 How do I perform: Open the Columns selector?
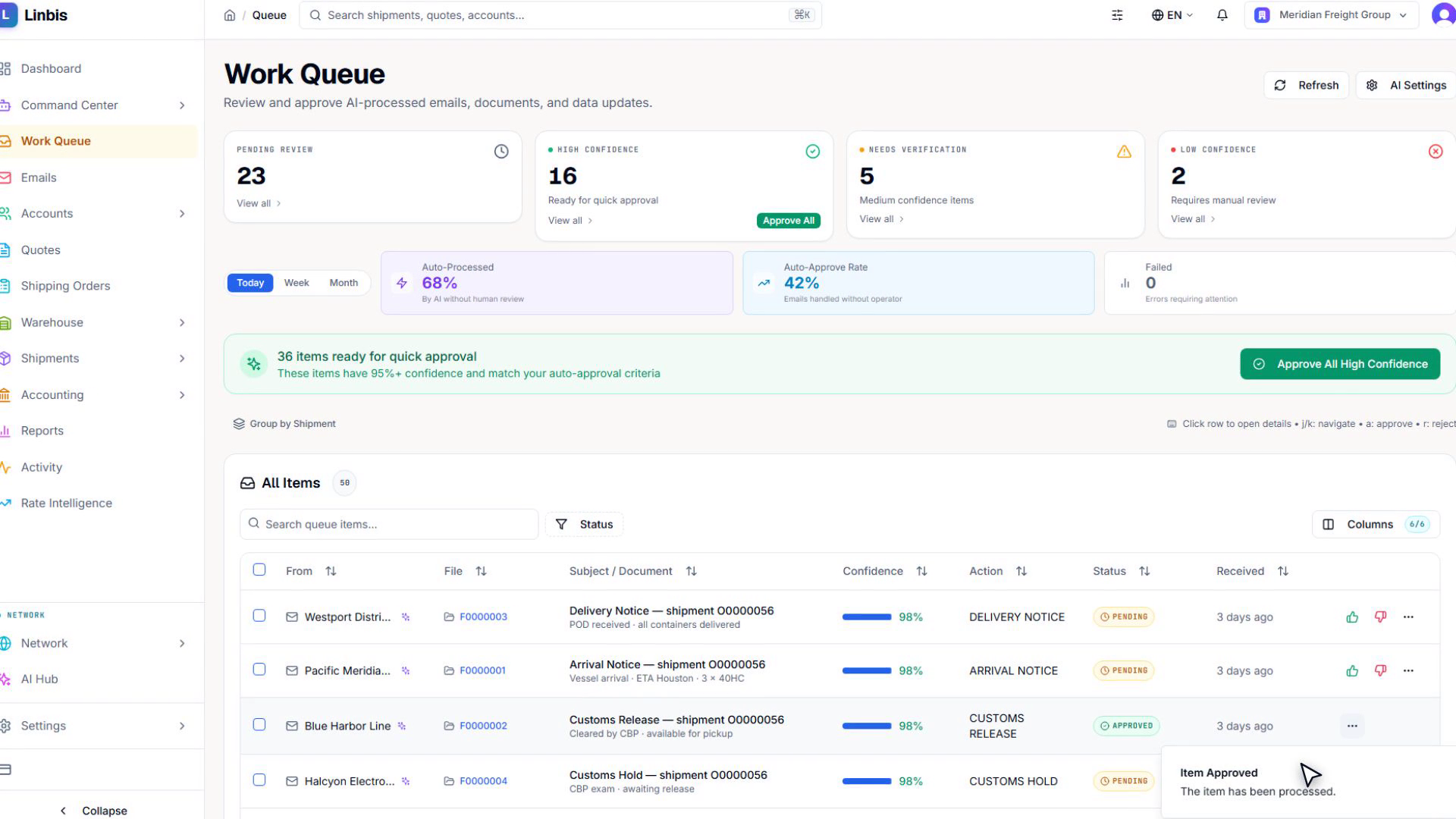coord(1375,525)
